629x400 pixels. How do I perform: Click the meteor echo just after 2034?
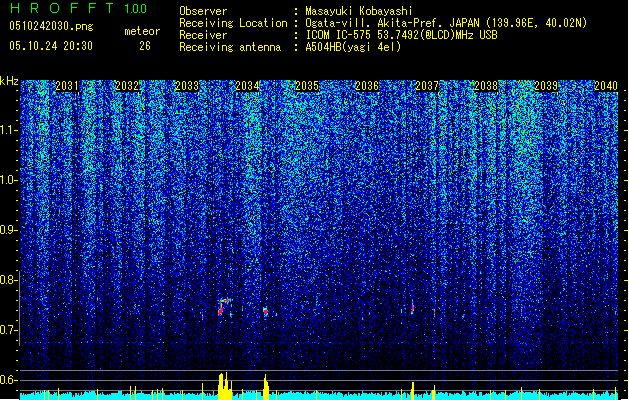266,312
